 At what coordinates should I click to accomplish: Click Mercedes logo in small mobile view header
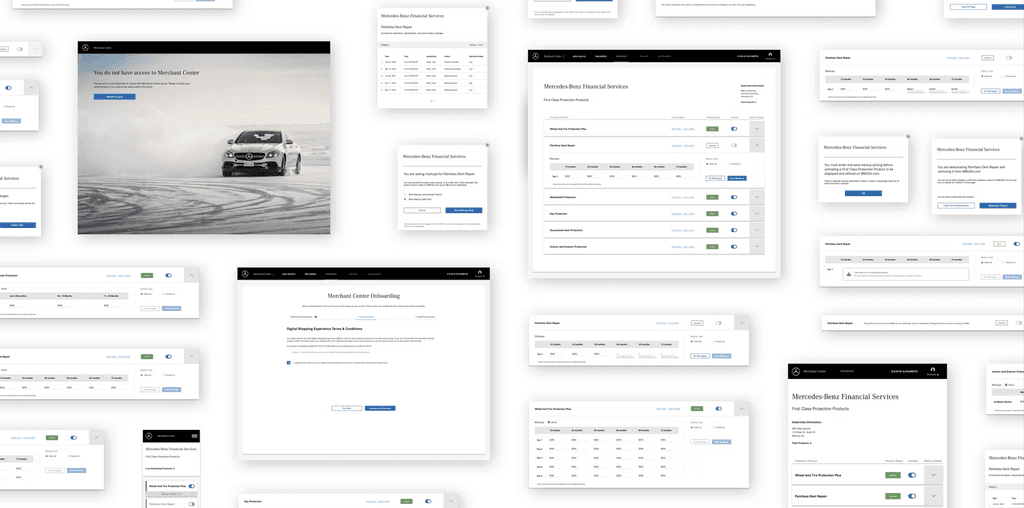click(149, 436)
